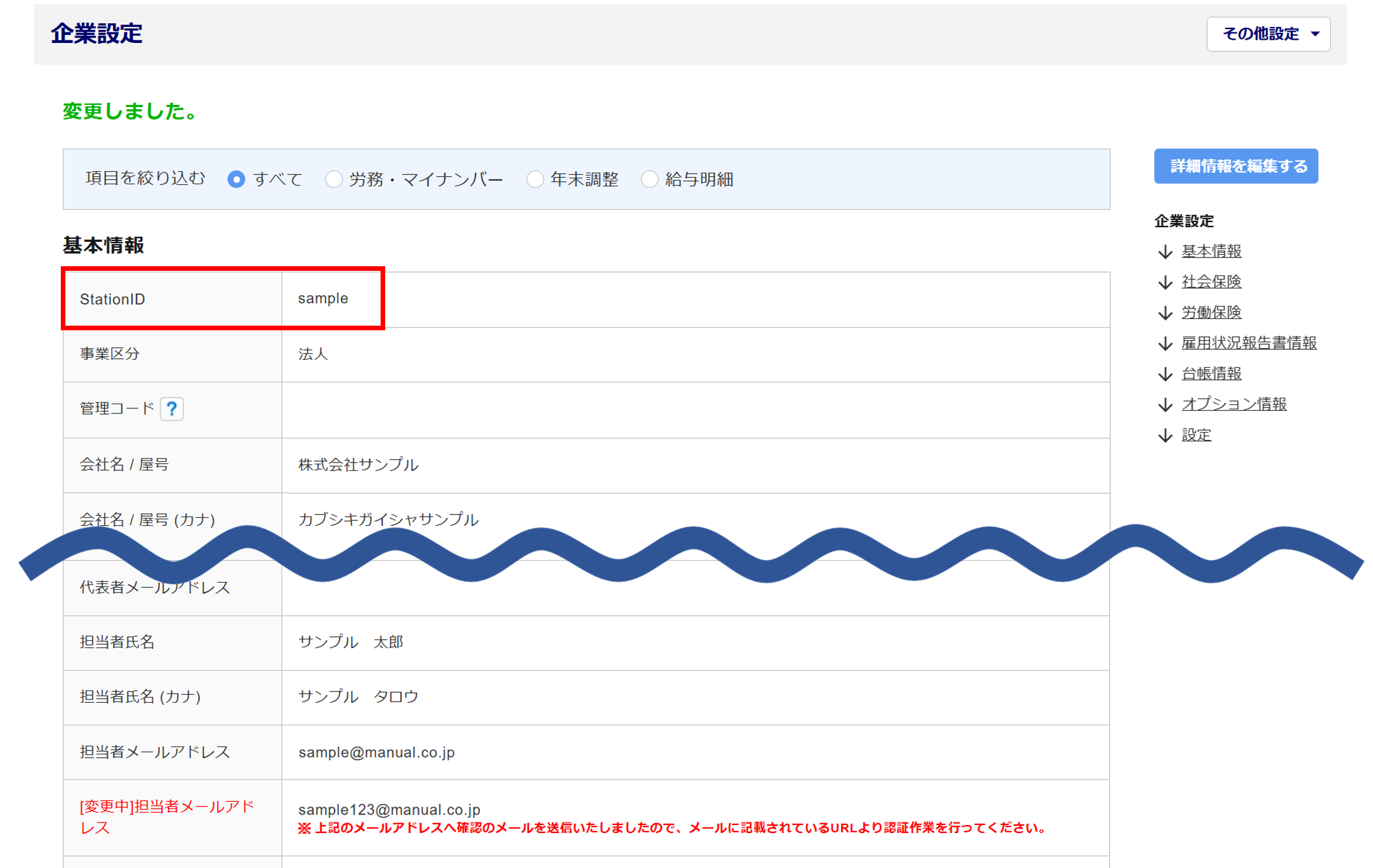Jump to 社会保険 section link

[1211, 282]
